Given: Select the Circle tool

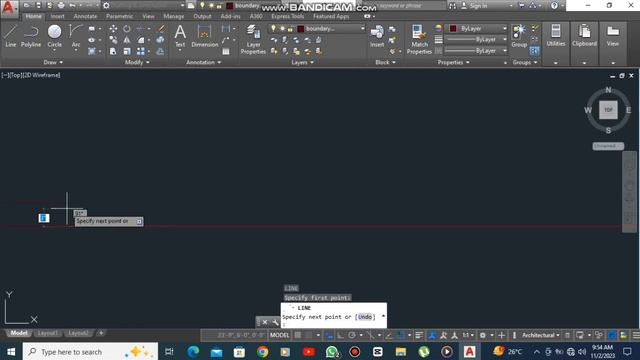Looking at the screenshot, I should [54, 36].
